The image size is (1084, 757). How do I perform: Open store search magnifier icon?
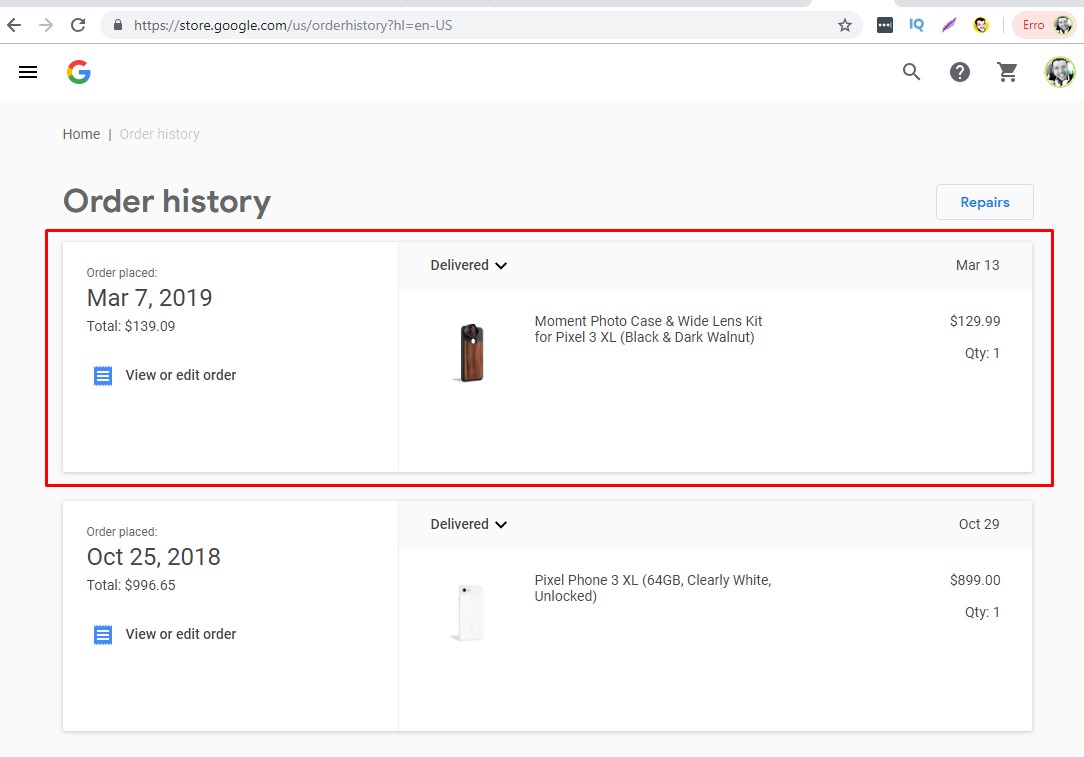pyautogui.click(x=911, y=72)
